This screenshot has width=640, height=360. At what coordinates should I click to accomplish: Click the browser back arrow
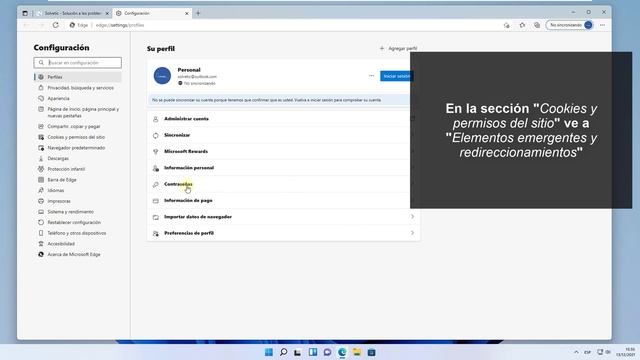[x=26, y=25]
